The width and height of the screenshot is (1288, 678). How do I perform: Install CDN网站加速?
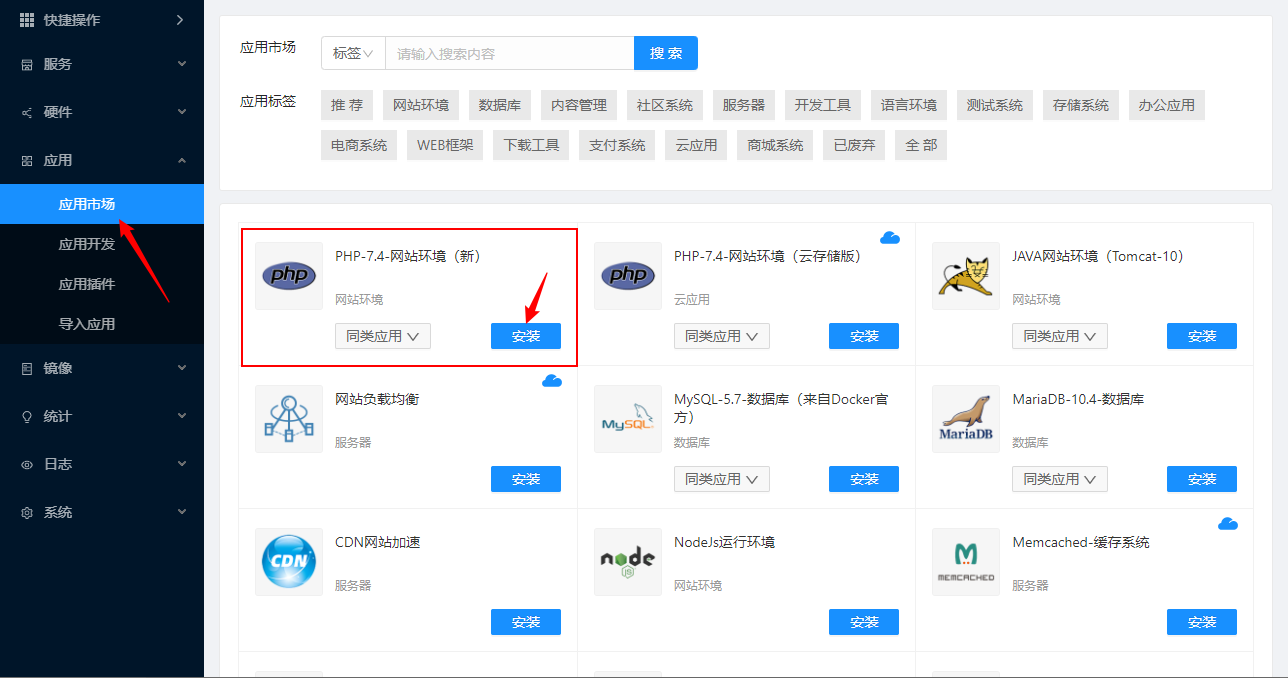click(x=526, y=622)
